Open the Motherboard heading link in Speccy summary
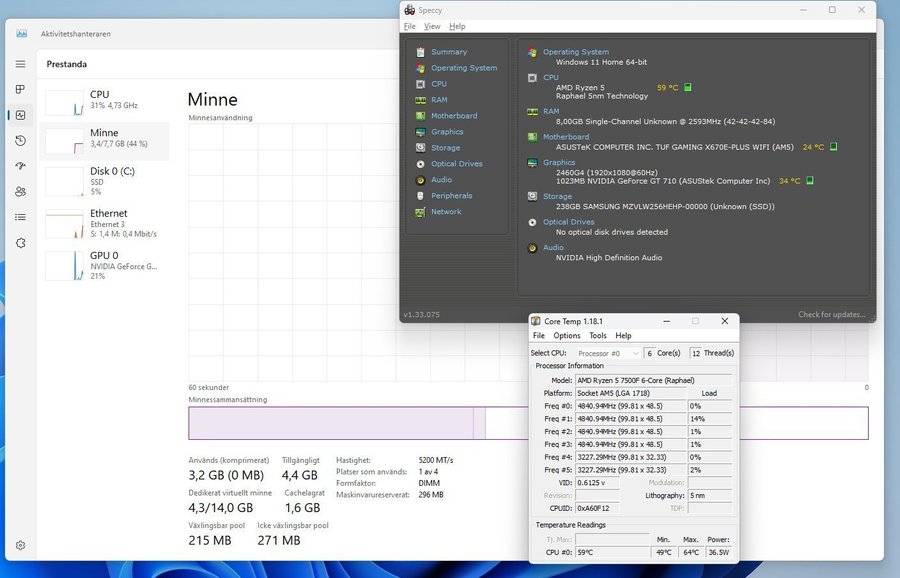Viewport: 900px width, 578px height. (566, 137)
